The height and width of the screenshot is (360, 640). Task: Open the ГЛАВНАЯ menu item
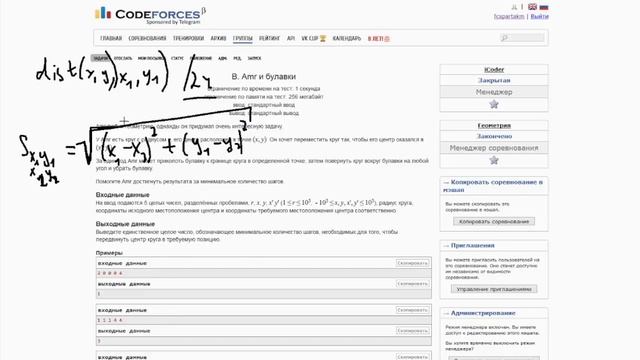(111, 38)
